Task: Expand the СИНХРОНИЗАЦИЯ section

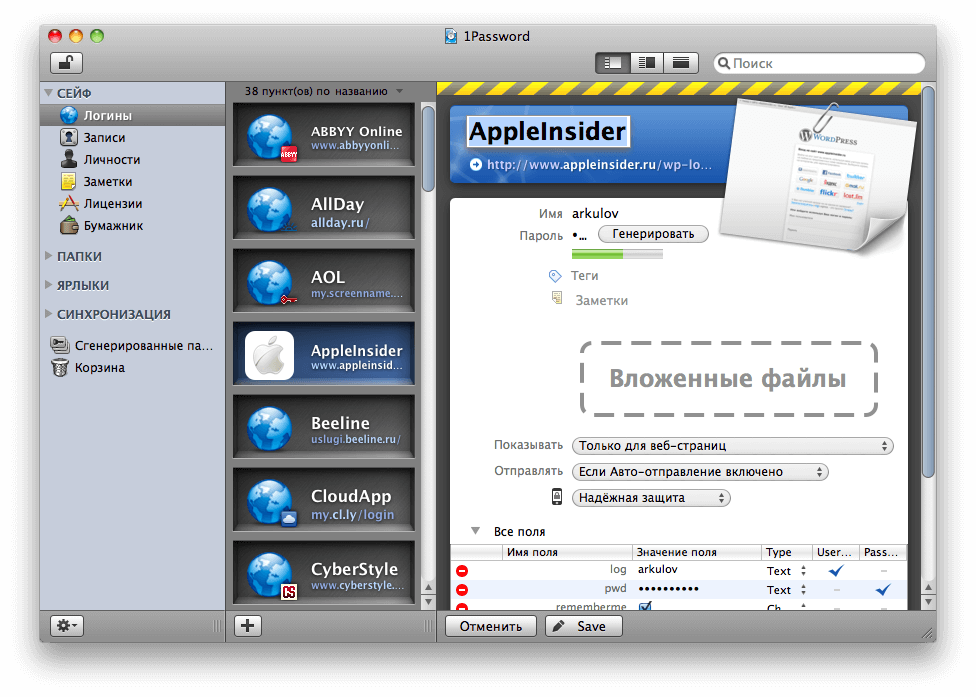Action: click(49, 314)
